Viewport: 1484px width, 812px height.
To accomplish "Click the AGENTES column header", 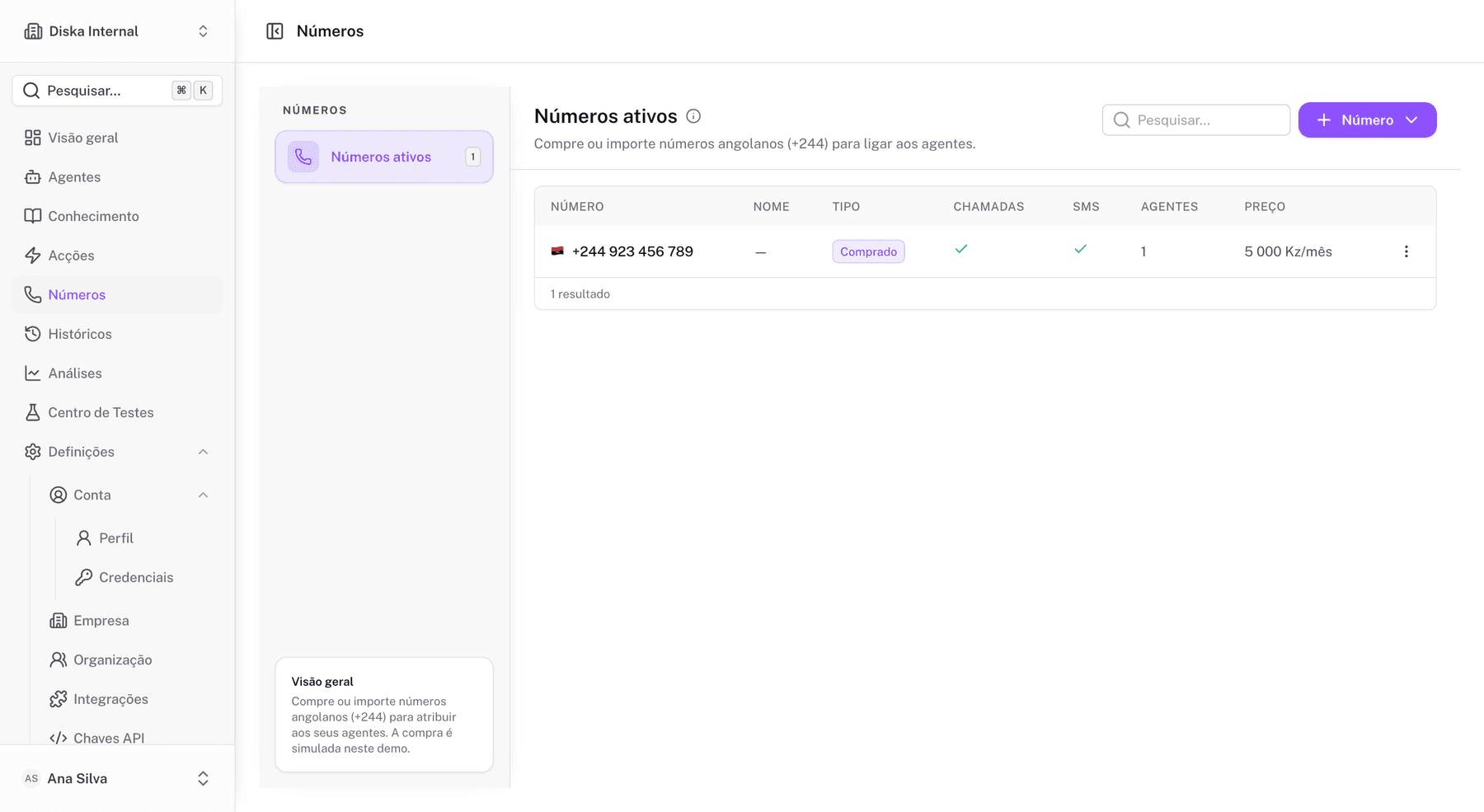I will [x=1169, y=207].
